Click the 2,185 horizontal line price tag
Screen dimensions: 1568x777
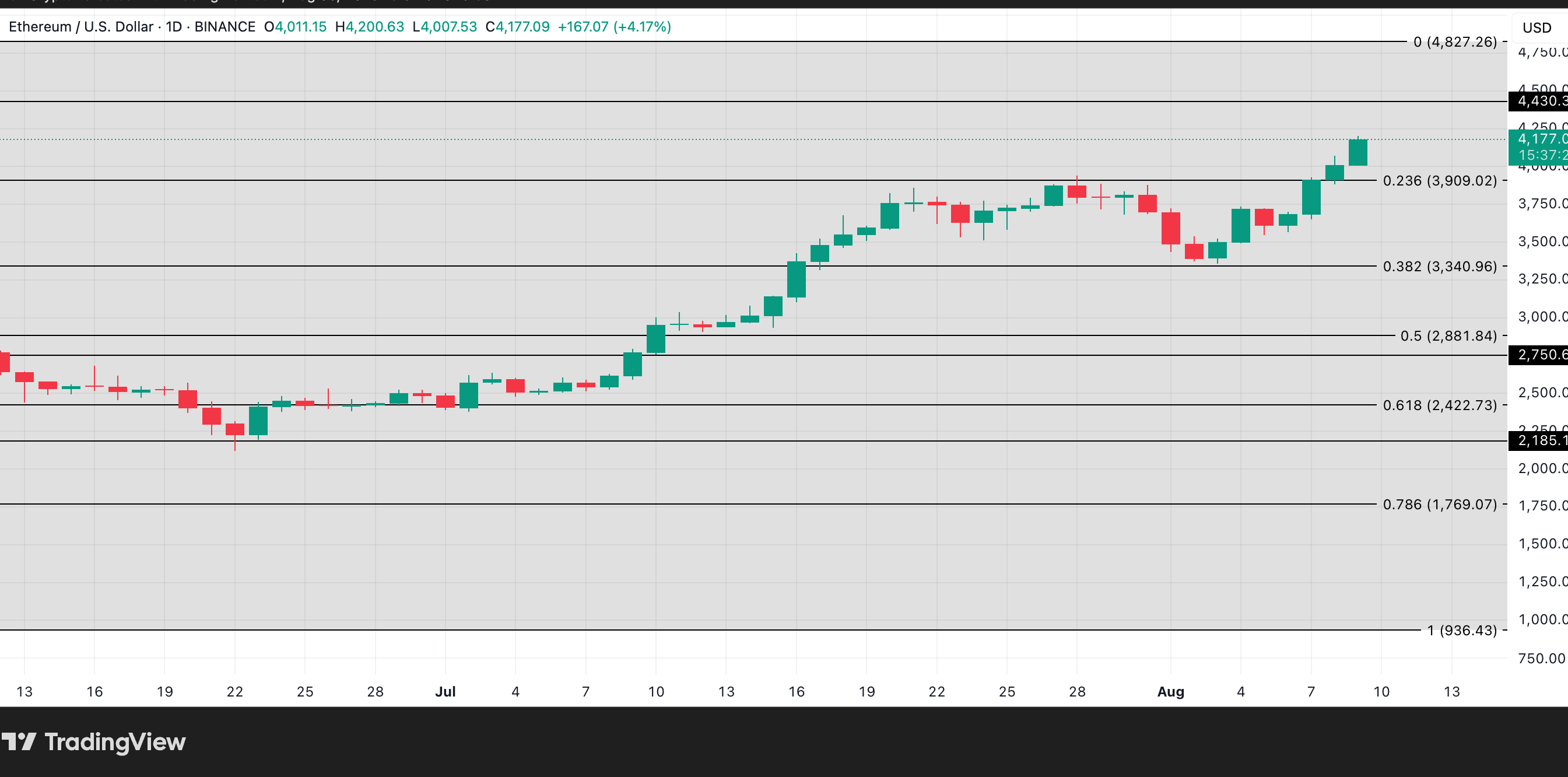click(1538, 441)
